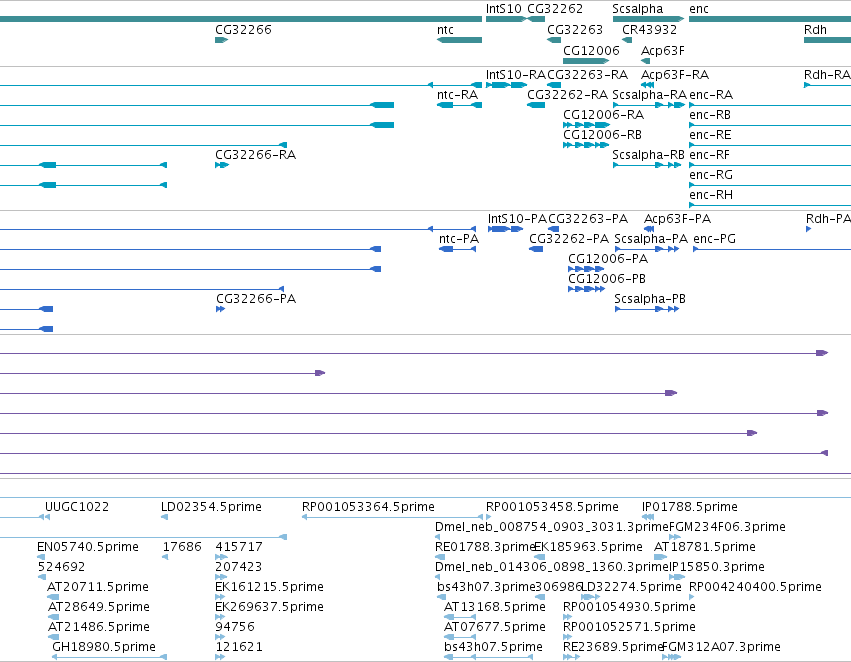Select the GH18980.5prime EST label

(x=104, y=648)
